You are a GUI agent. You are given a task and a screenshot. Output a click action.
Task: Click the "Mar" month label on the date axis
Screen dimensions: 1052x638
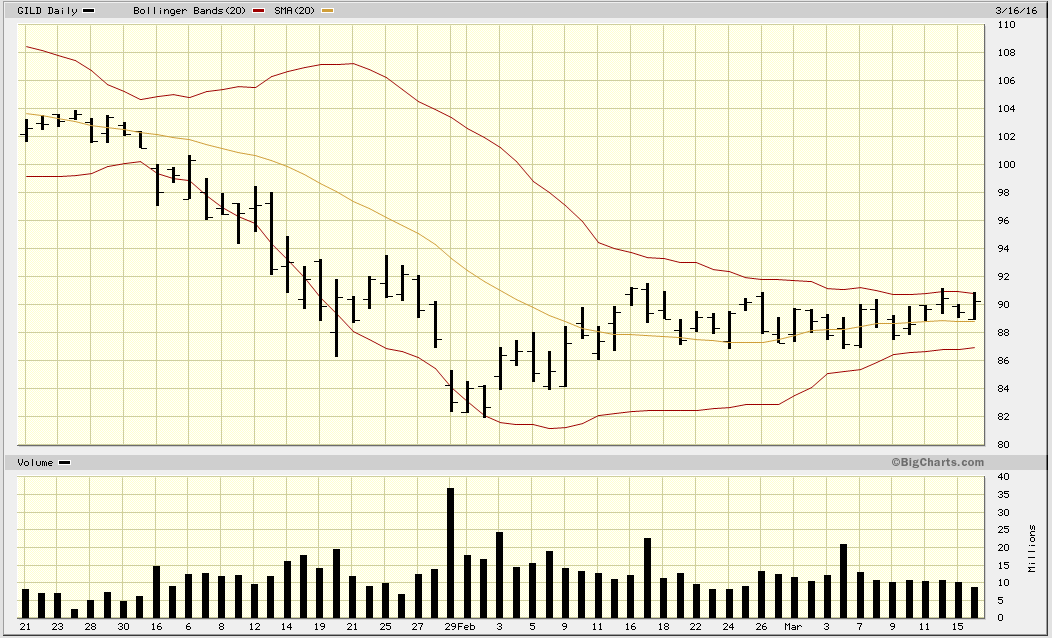tap(793, 627)
